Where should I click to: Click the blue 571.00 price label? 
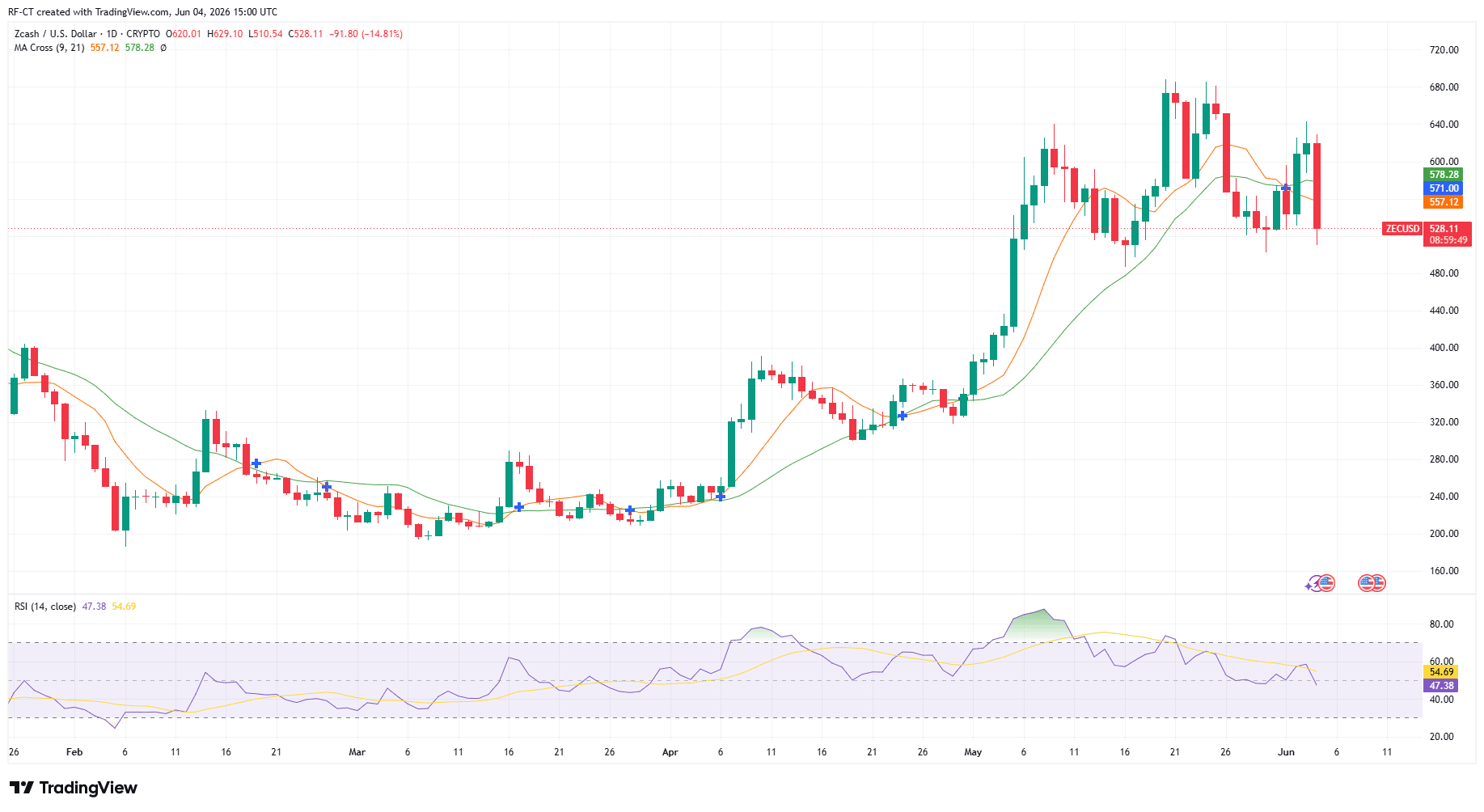[1444, 188]
